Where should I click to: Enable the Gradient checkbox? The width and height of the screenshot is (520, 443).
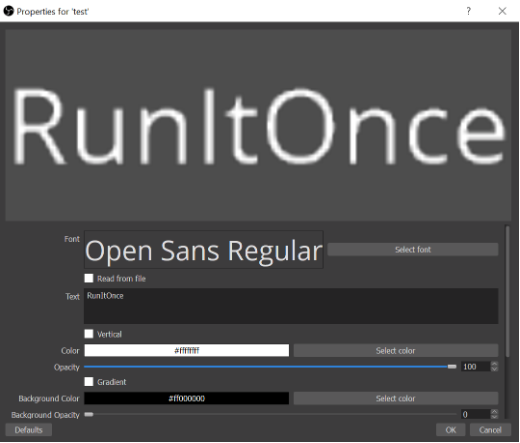[x=89, y=382]
